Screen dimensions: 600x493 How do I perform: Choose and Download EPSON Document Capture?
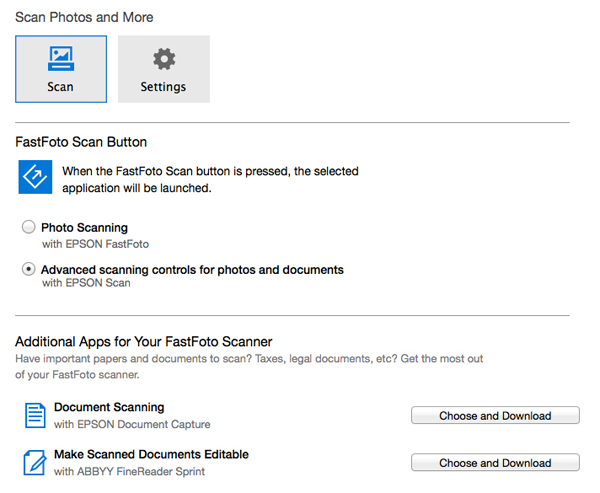click(495, 415)
